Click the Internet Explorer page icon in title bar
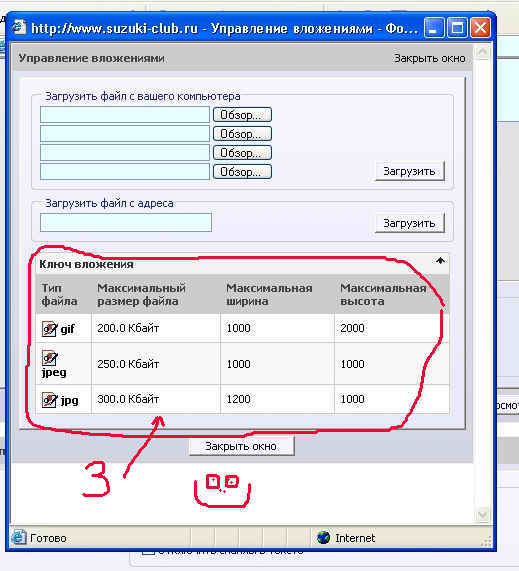 pyautogui.click(x=19, y=27)
